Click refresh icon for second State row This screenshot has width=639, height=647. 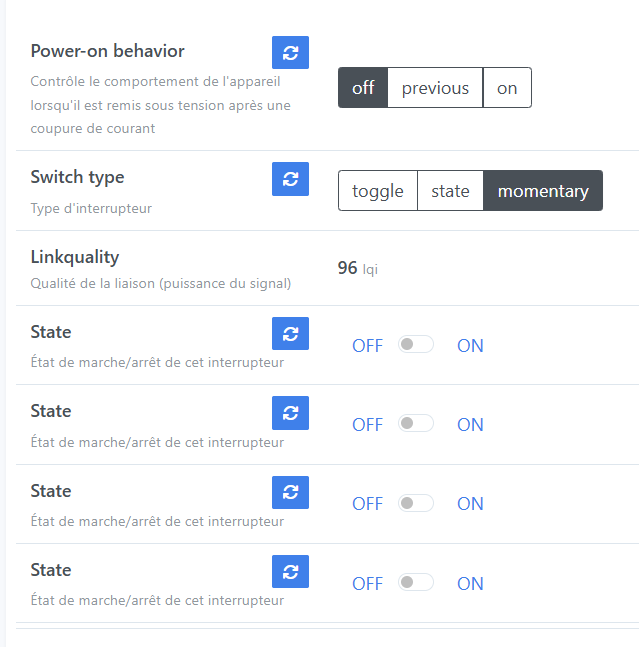[290, 412]
